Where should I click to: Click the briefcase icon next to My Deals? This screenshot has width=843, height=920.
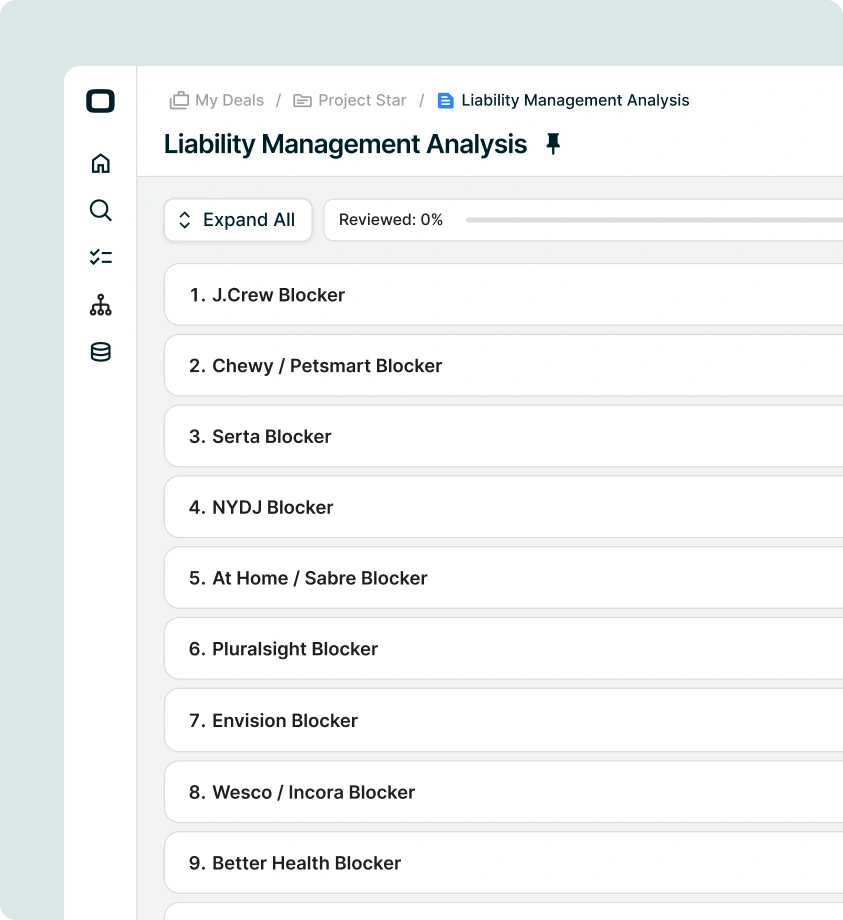[179, 100]
